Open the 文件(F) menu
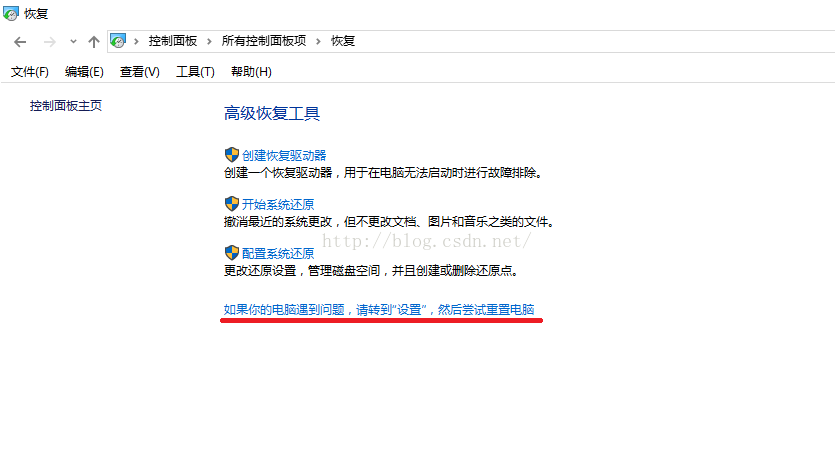 (30, 72)
